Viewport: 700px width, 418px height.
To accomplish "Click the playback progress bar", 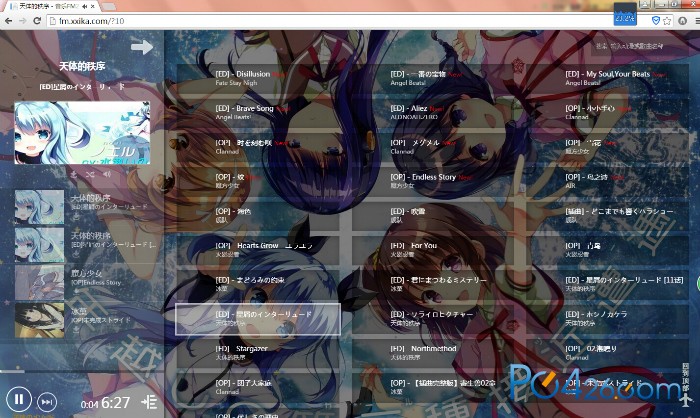I will pyautogui.click(x=82, y=371).
